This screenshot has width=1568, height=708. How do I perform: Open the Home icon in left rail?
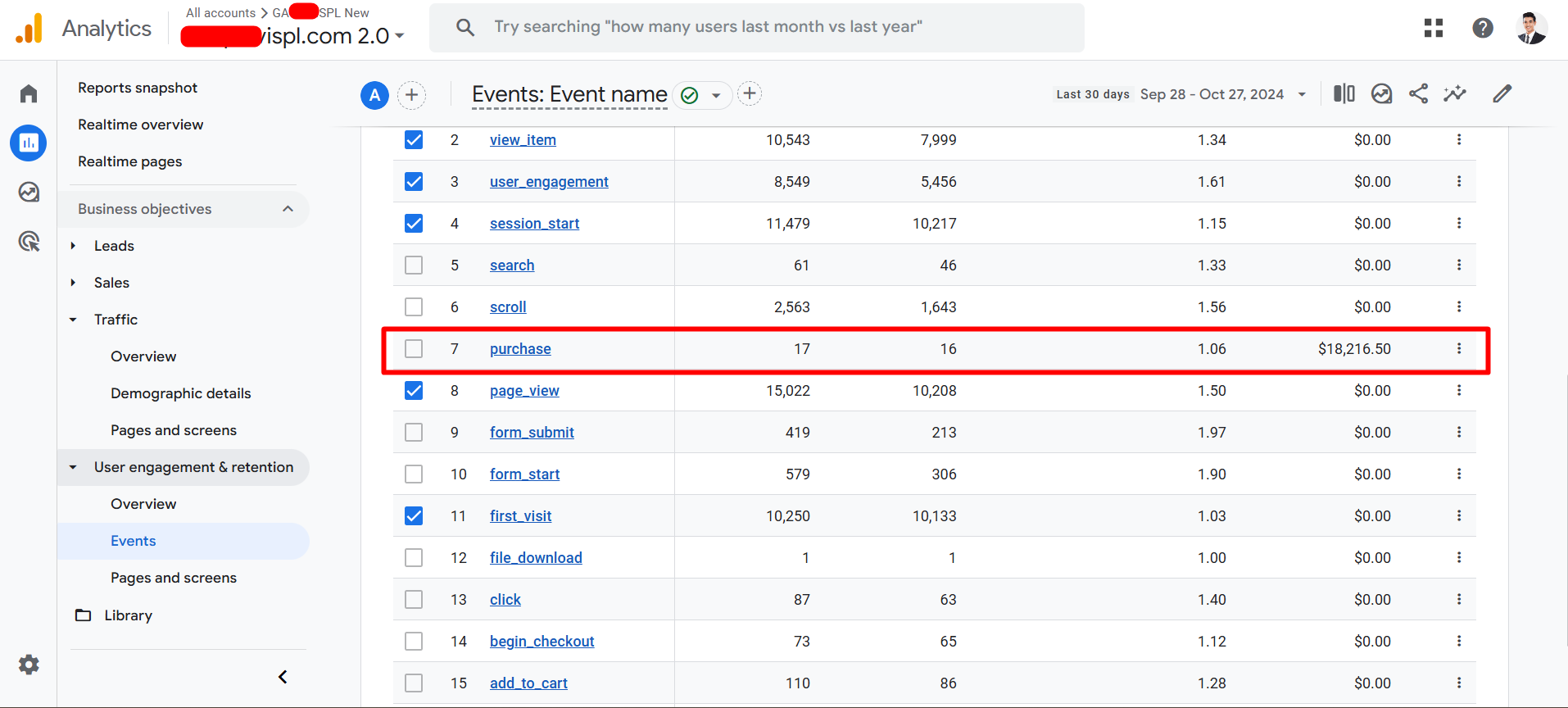click(x=29, y=93)
